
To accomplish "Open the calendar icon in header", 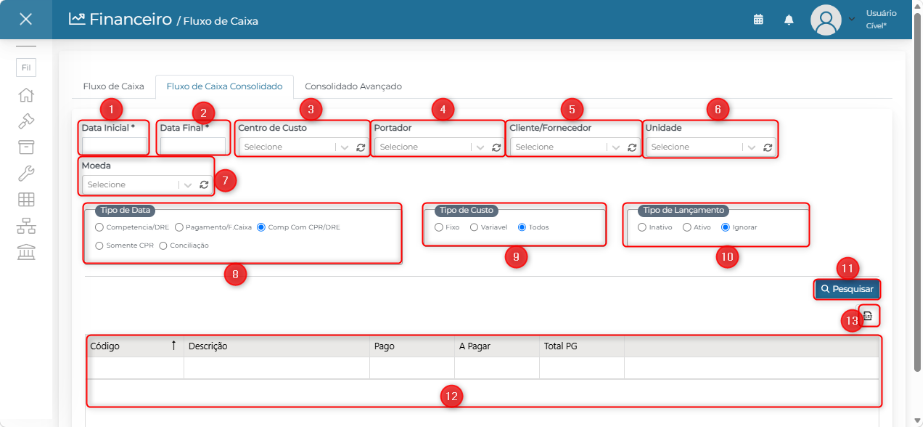I will coord(758,19).
